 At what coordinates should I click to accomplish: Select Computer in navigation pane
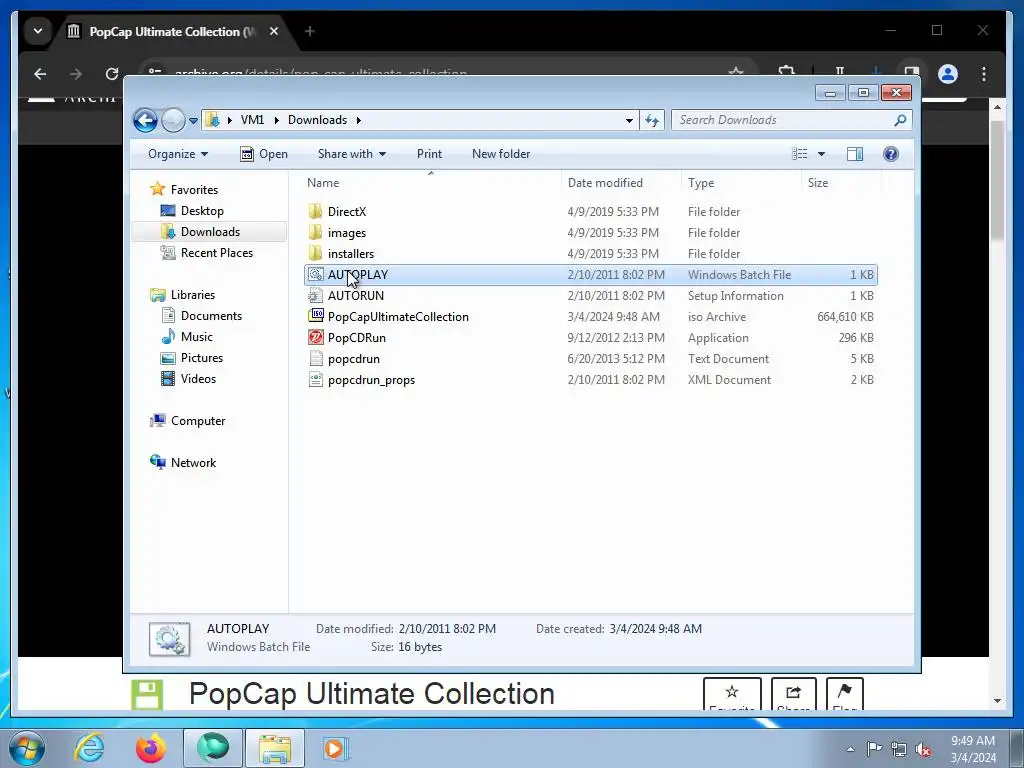click(198, 421)
